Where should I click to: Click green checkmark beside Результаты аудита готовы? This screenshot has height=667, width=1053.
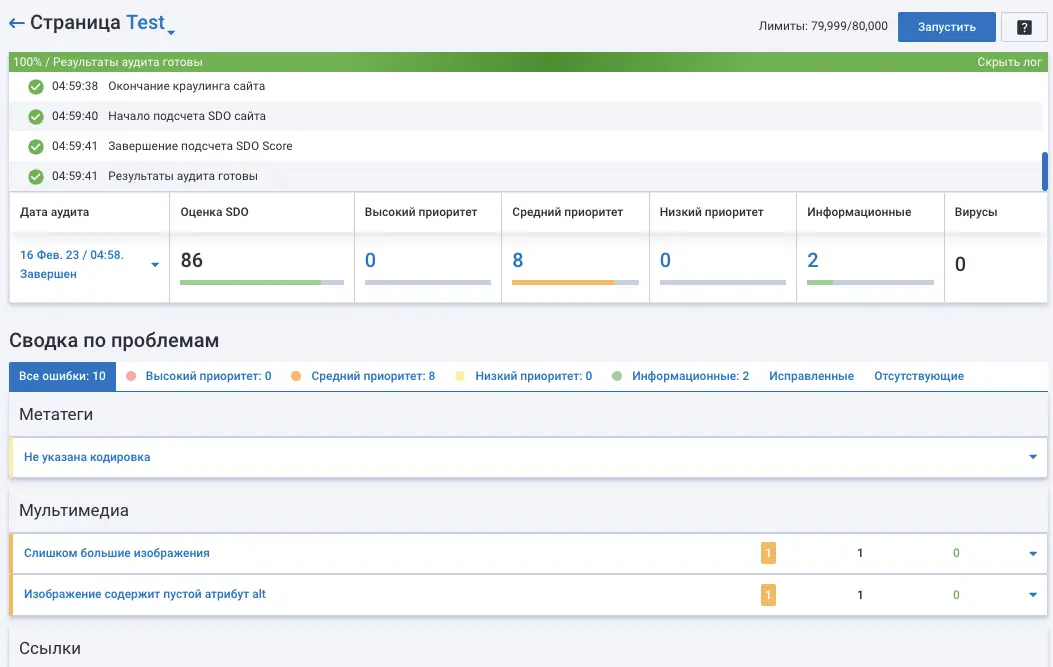pos(36,177)
